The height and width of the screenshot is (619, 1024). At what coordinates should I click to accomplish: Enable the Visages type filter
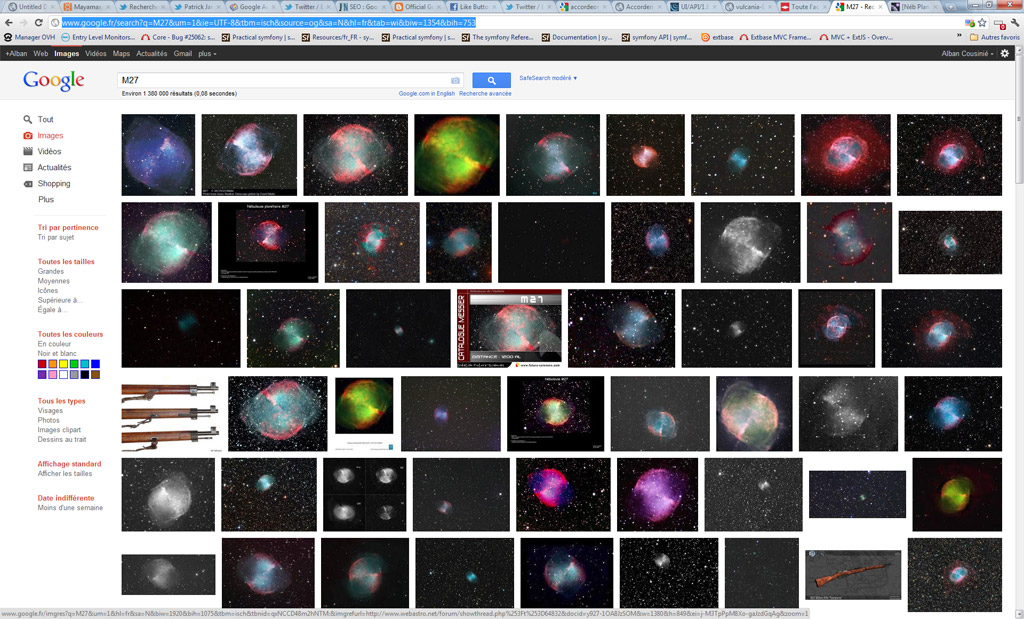pos(51,410)
